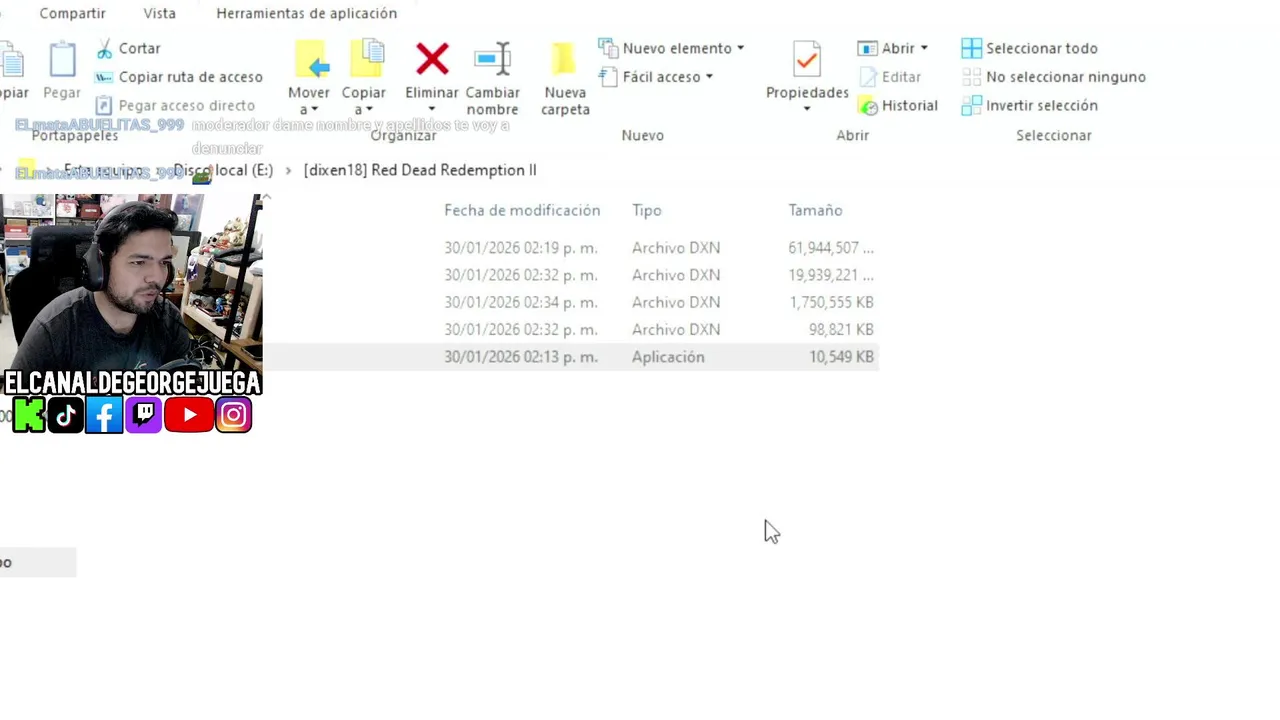Open the Herramientas de aplicación tab

tap(306, 13)
